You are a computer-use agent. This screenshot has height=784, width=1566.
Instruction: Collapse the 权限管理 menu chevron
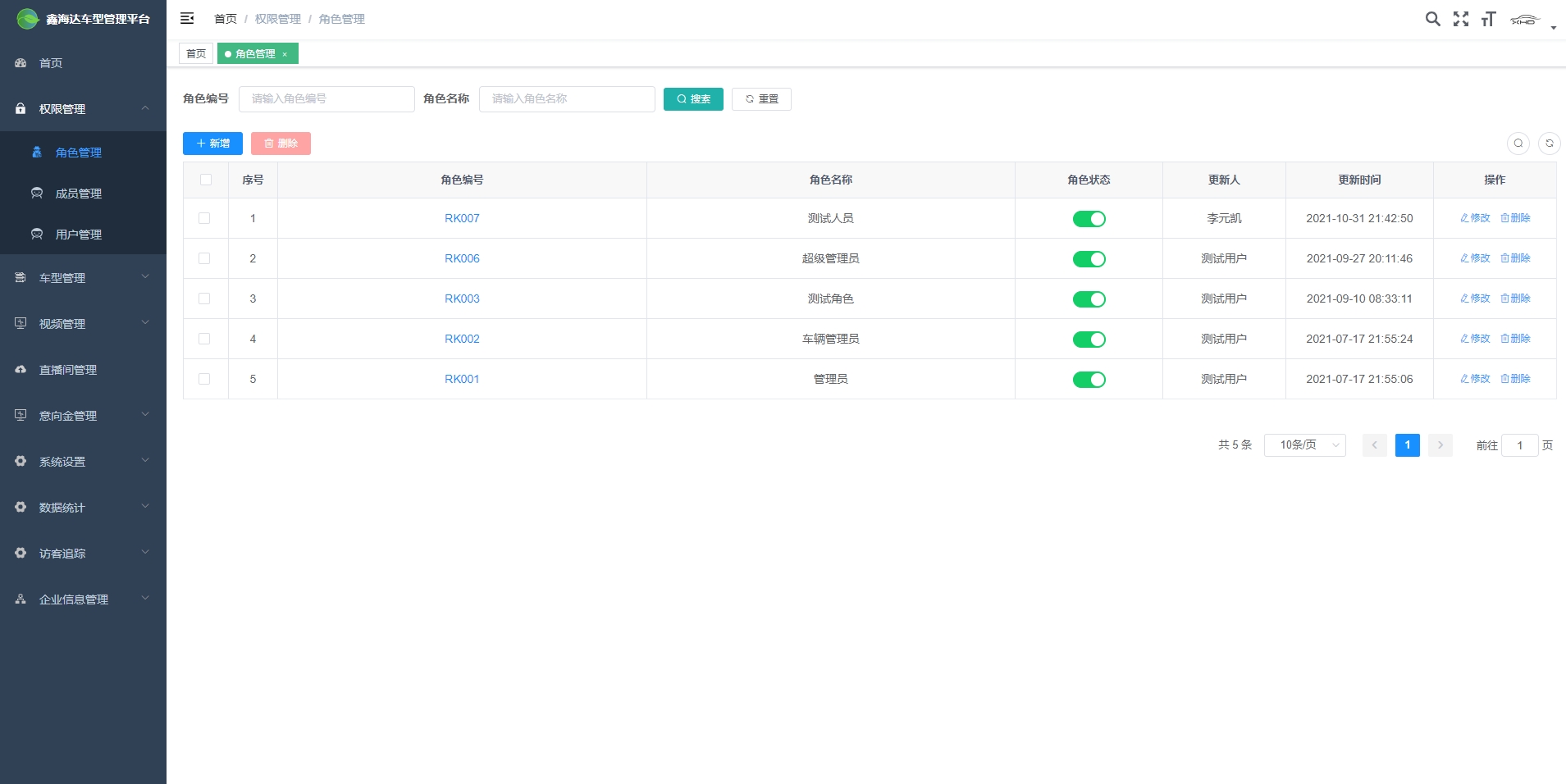pyautogui.click(x=145, y=108)
